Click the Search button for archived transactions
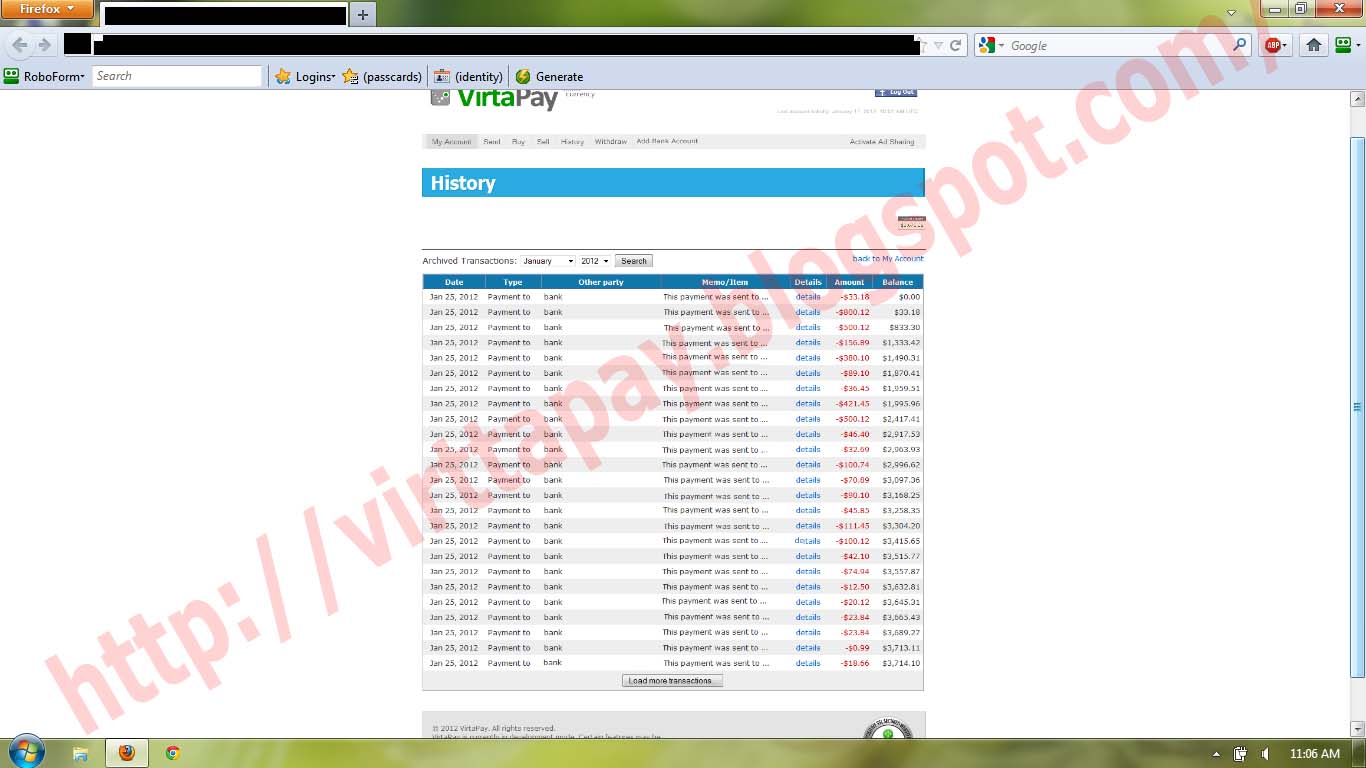1366x768 pixels. pyautogui.click(x=633, y=260)
